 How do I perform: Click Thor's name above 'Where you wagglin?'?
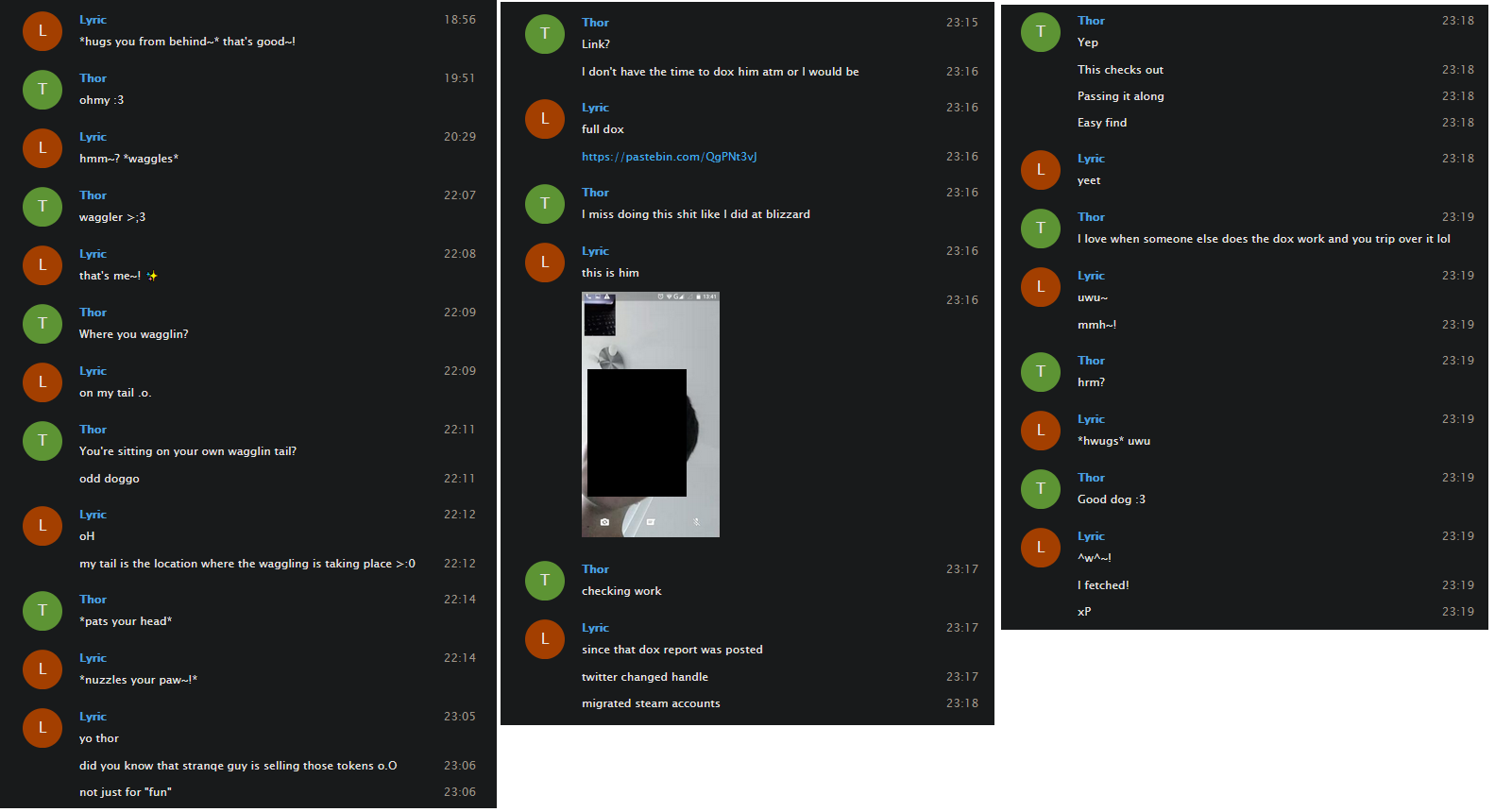point(93,313)
